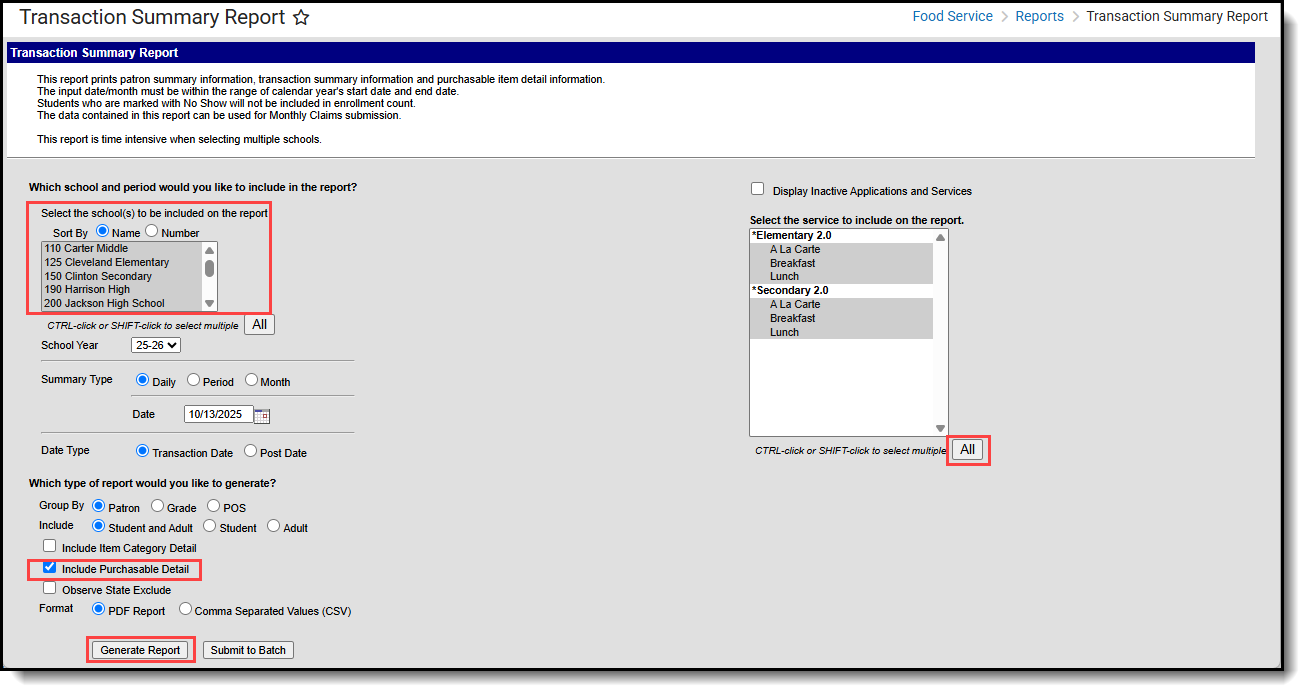
Task: Open the School Year dropdown
Action: (155, 345)
